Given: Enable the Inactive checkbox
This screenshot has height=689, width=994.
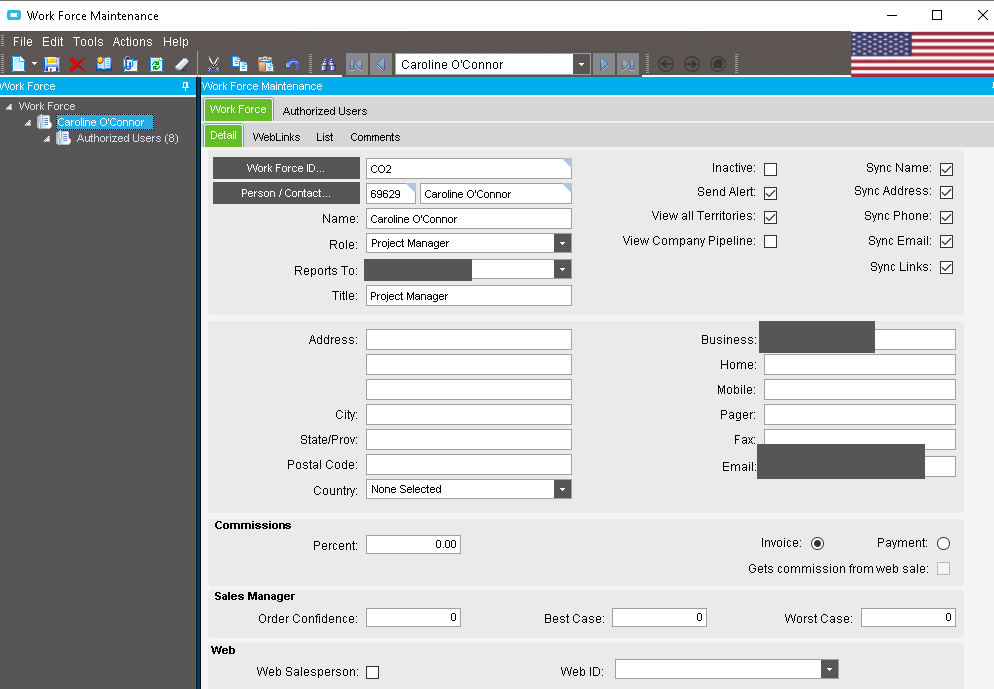Looking at the screenshot, I should tap(770, 169).
